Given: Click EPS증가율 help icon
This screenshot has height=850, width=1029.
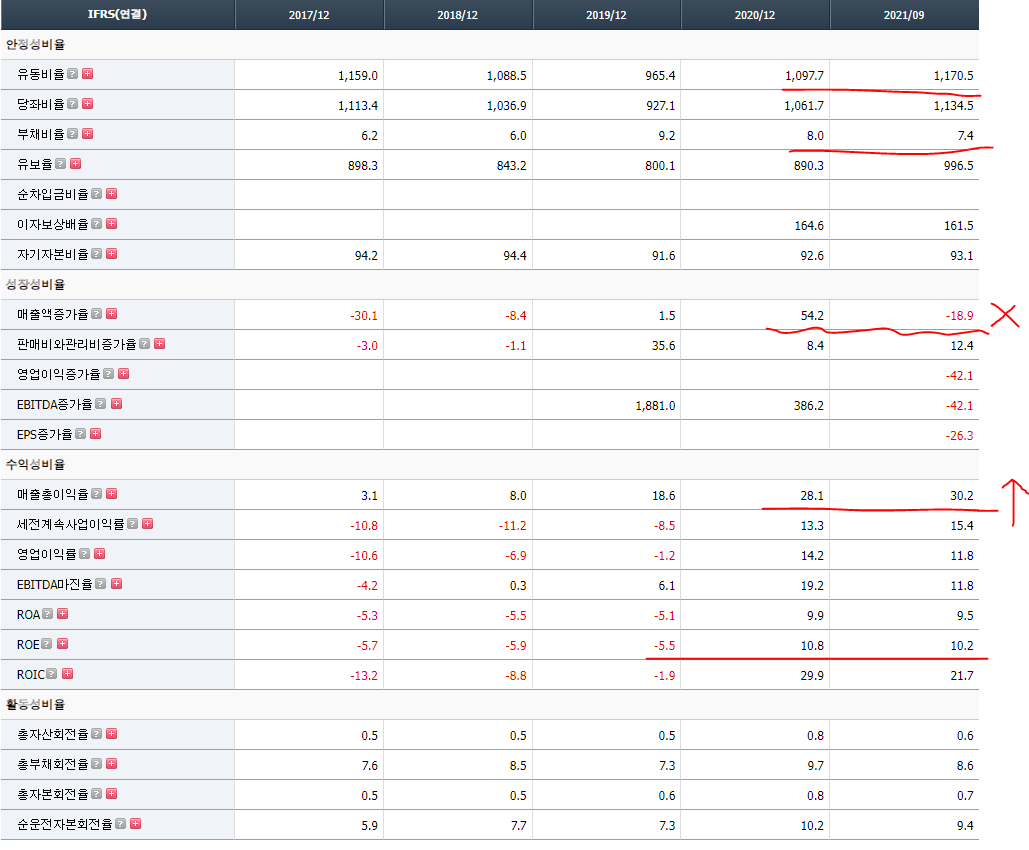Looking at the screenshot, I should [80, 434].
